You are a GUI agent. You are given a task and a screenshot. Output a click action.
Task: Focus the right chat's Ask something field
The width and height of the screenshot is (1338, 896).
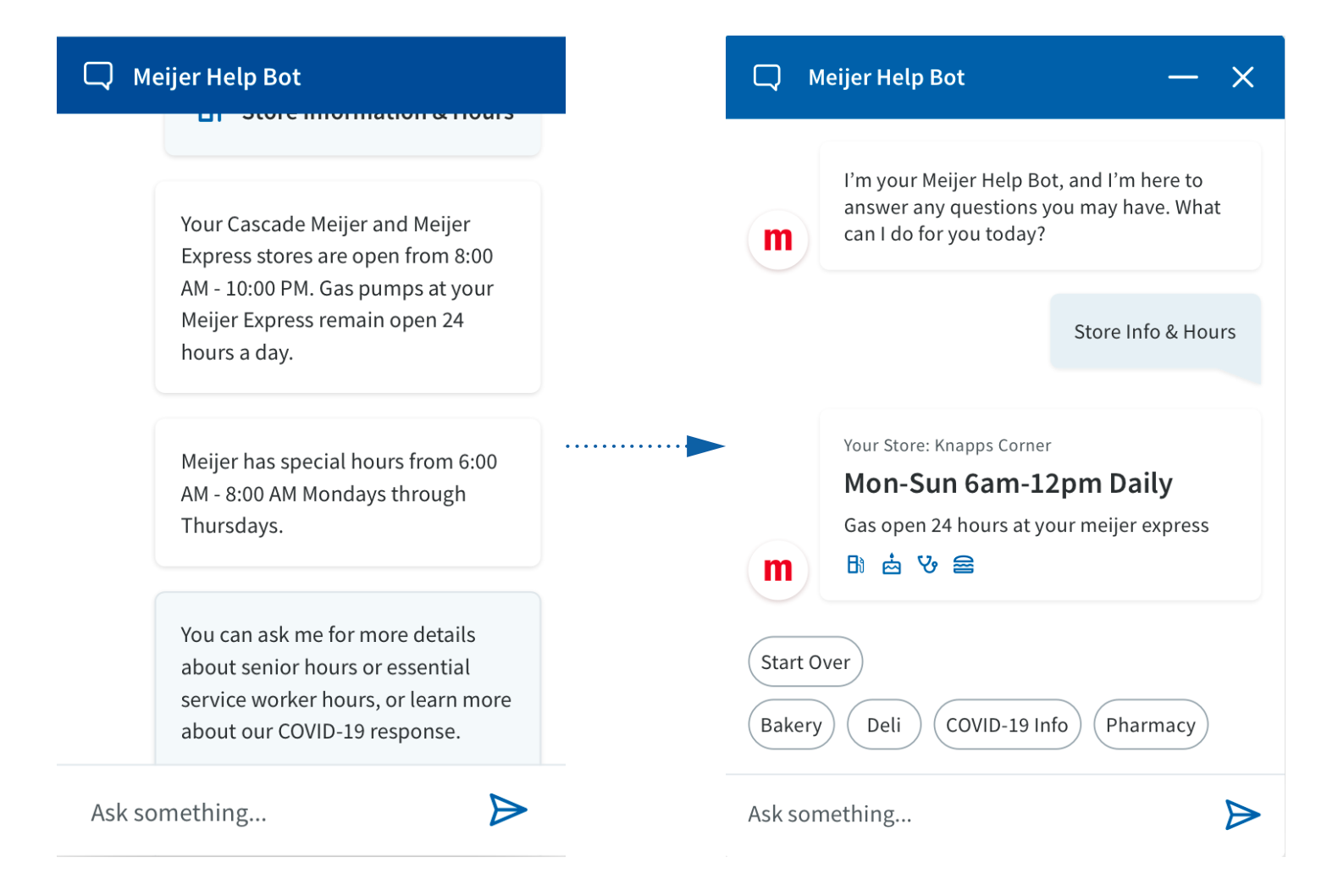974,815
